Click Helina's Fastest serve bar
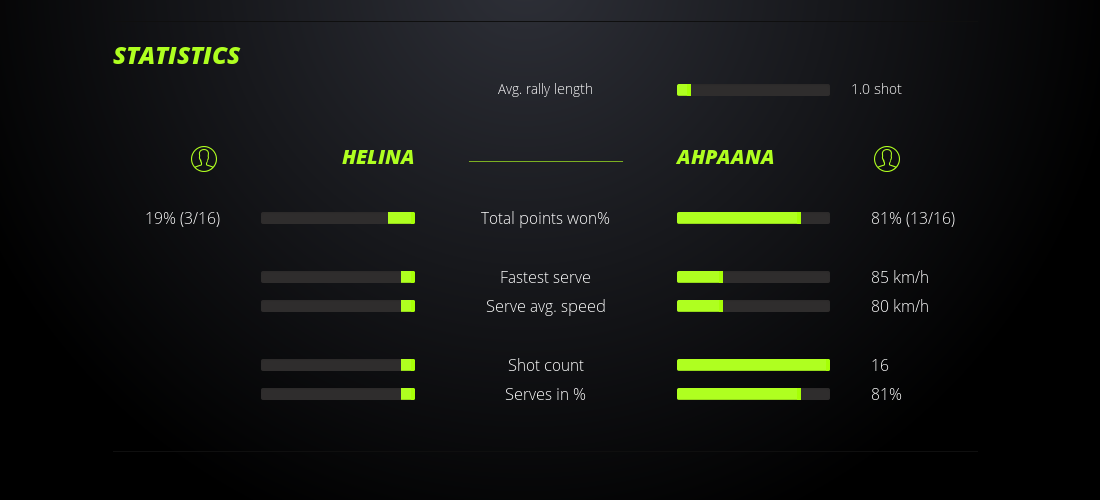The image size is (1100, 500). click(338, 277)
